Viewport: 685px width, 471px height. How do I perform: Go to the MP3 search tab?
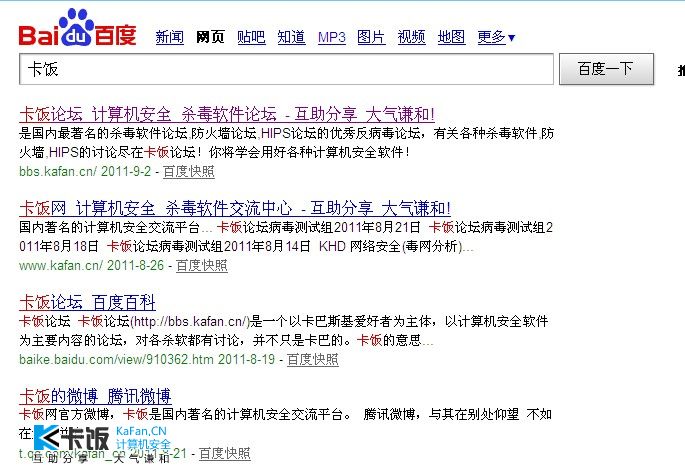[x=332, y=38]
